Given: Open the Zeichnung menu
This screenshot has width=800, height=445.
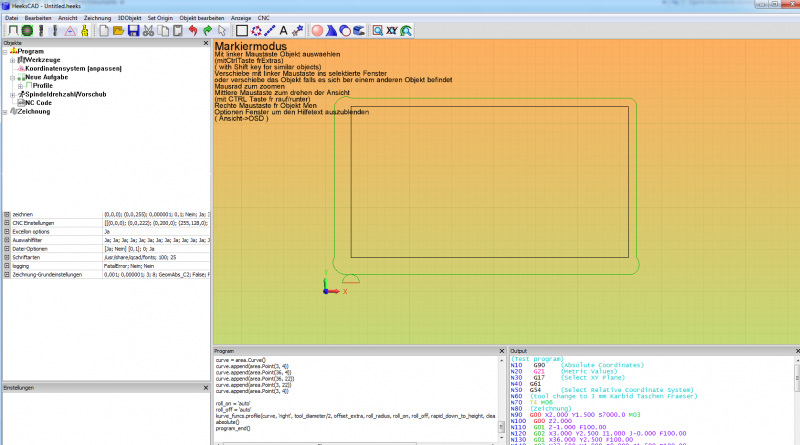Looking at the screenshot, I should [98, 18].
